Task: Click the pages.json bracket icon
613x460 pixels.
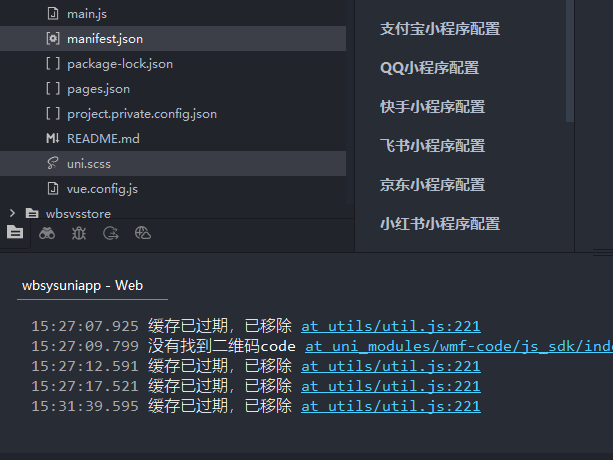Action: (53, 88)
